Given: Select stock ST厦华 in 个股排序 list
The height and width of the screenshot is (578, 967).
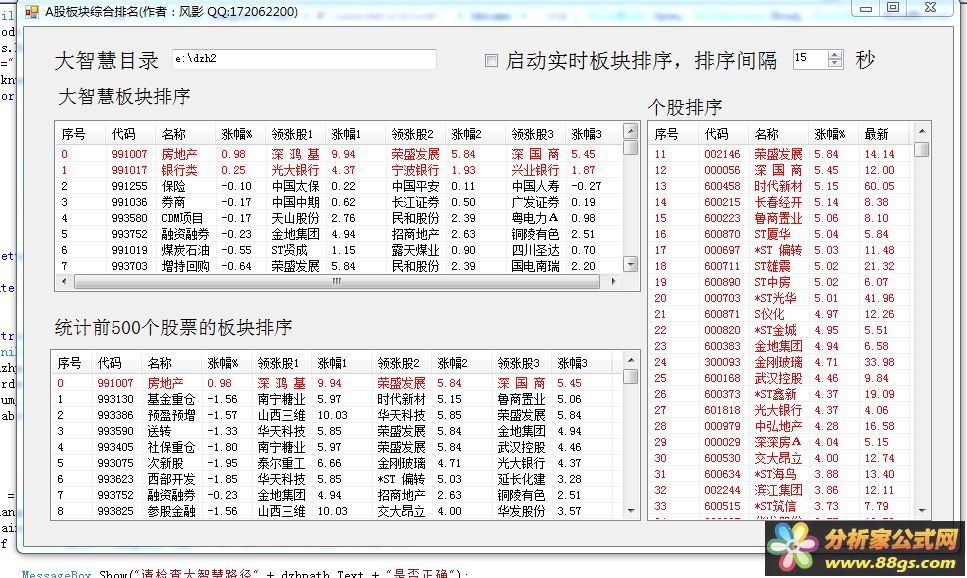Looking at the screenshot, I should click(x=781, y=234).
